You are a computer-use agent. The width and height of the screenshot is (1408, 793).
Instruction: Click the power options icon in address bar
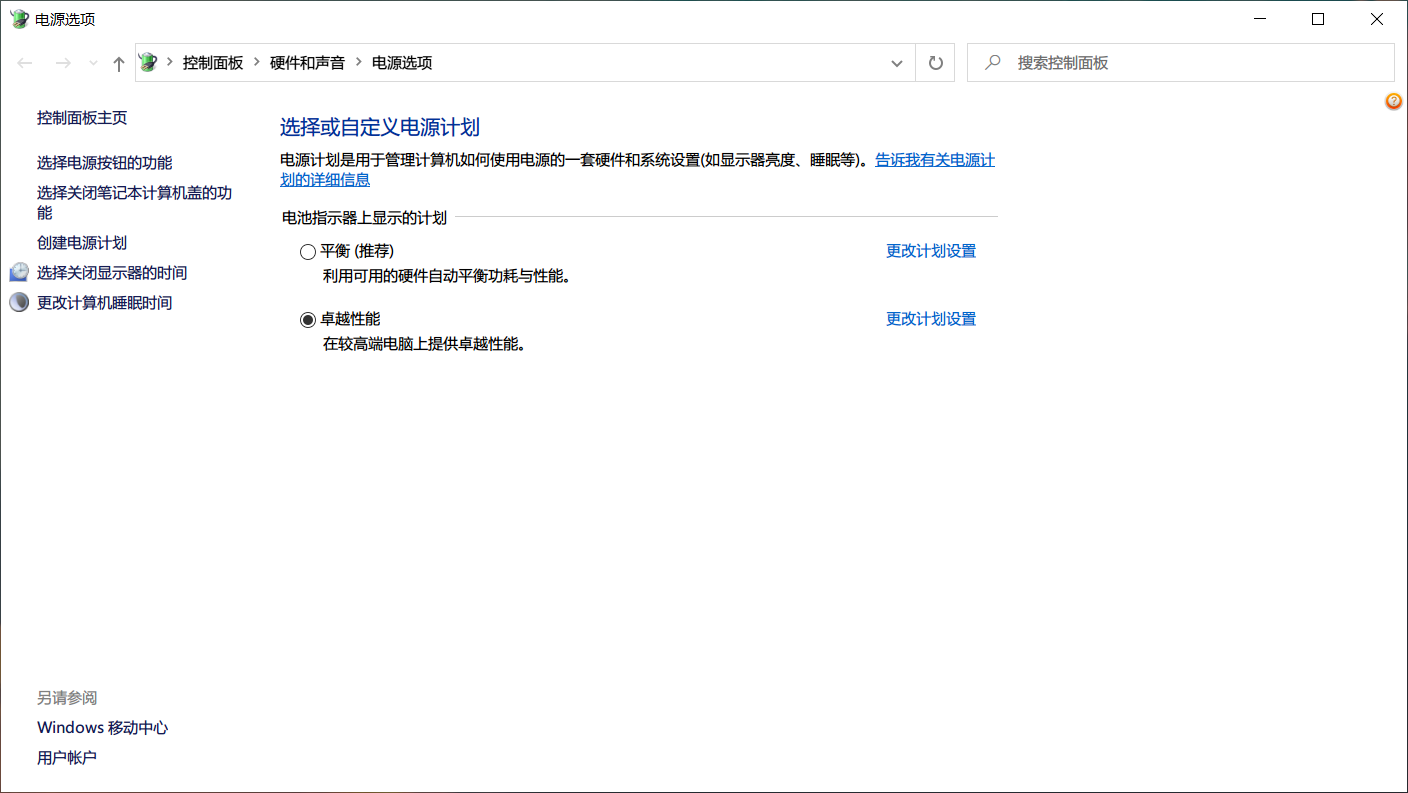point(149,63)
